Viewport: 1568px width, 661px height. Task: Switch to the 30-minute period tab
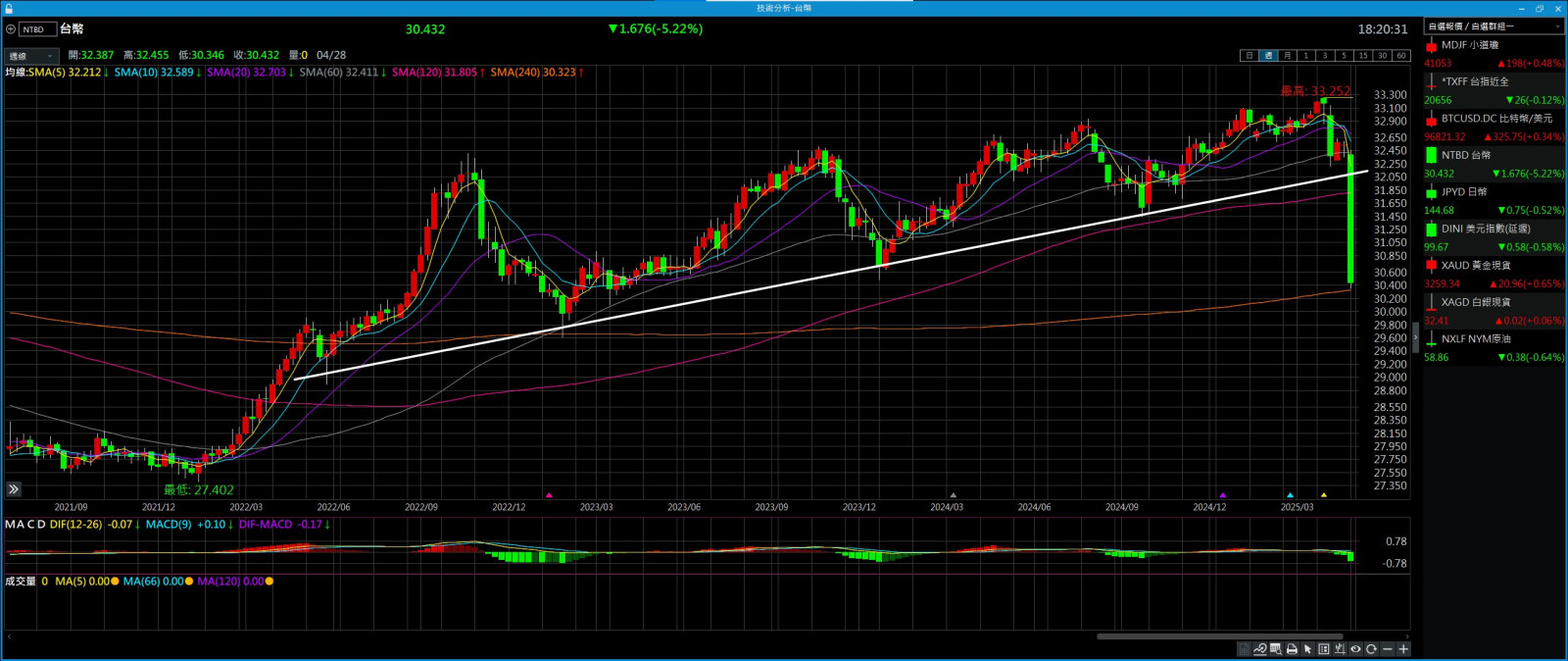coord(1382,56)
